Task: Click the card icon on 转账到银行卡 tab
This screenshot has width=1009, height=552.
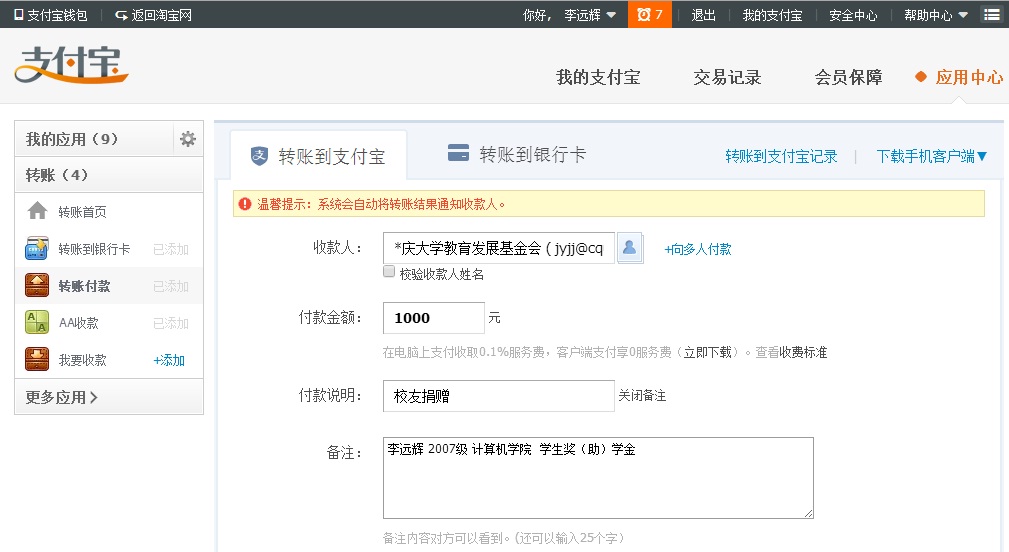Action: click(x=458, y=153)
